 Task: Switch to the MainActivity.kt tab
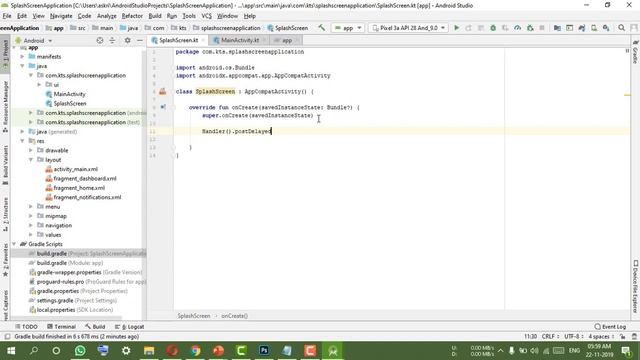(240, 40)
